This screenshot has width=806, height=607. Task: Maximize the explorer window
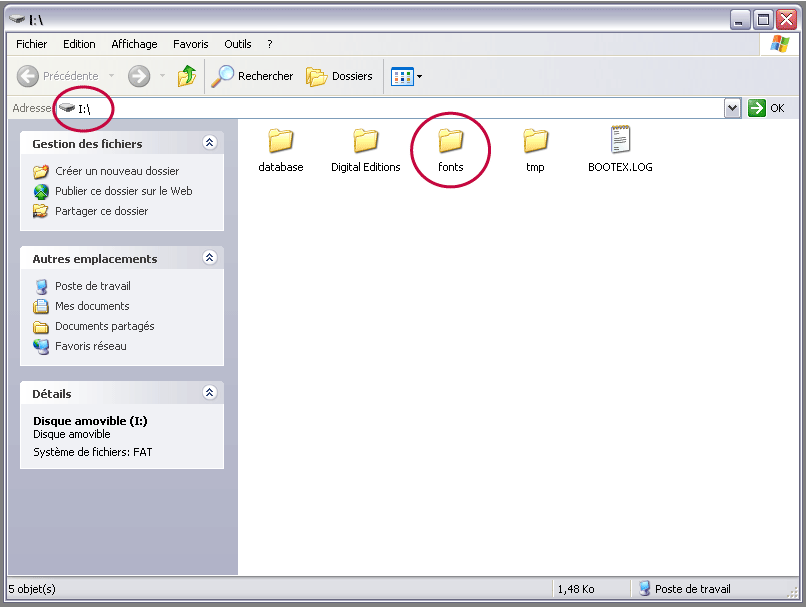[763, 20]
